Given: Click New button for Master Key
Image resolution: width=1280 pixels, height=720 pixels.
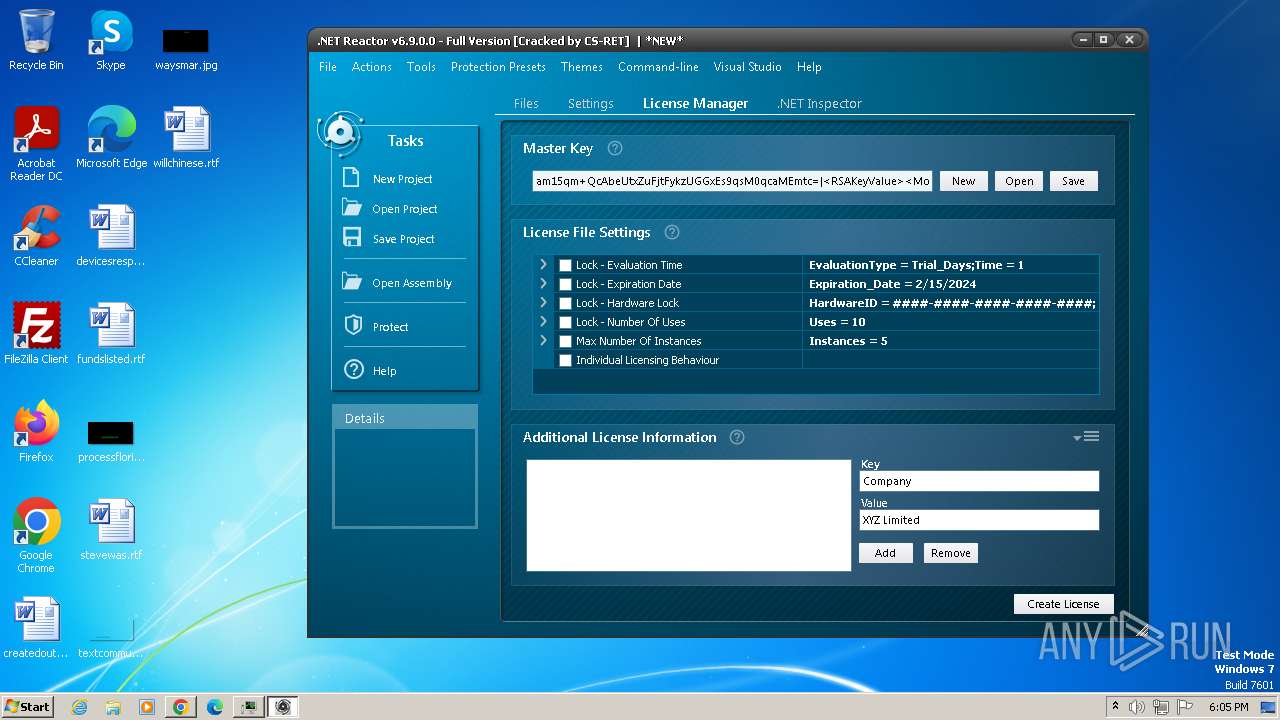Looking at the screenshot, I should 964,181.
